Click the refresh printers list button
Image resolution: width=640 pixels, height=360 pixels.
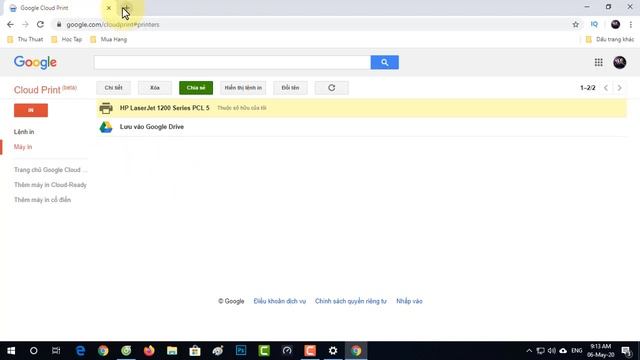coord(331,88)
